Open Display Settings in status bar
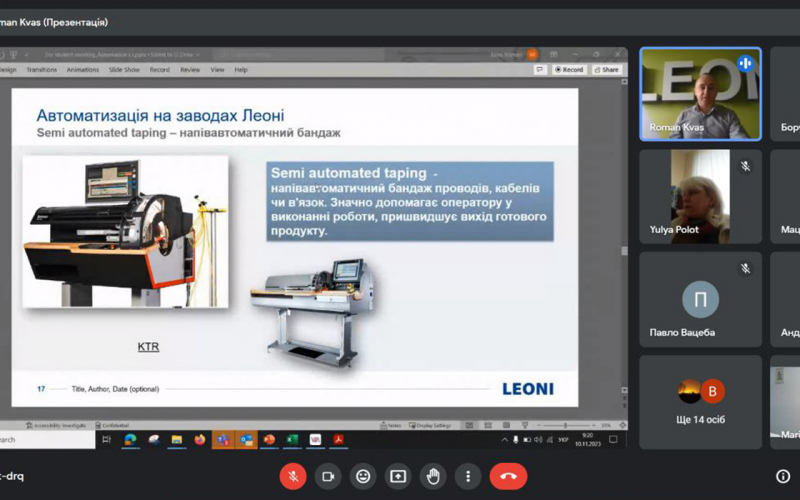Viewport: 800px width, 500px height. tap(430, 425)
